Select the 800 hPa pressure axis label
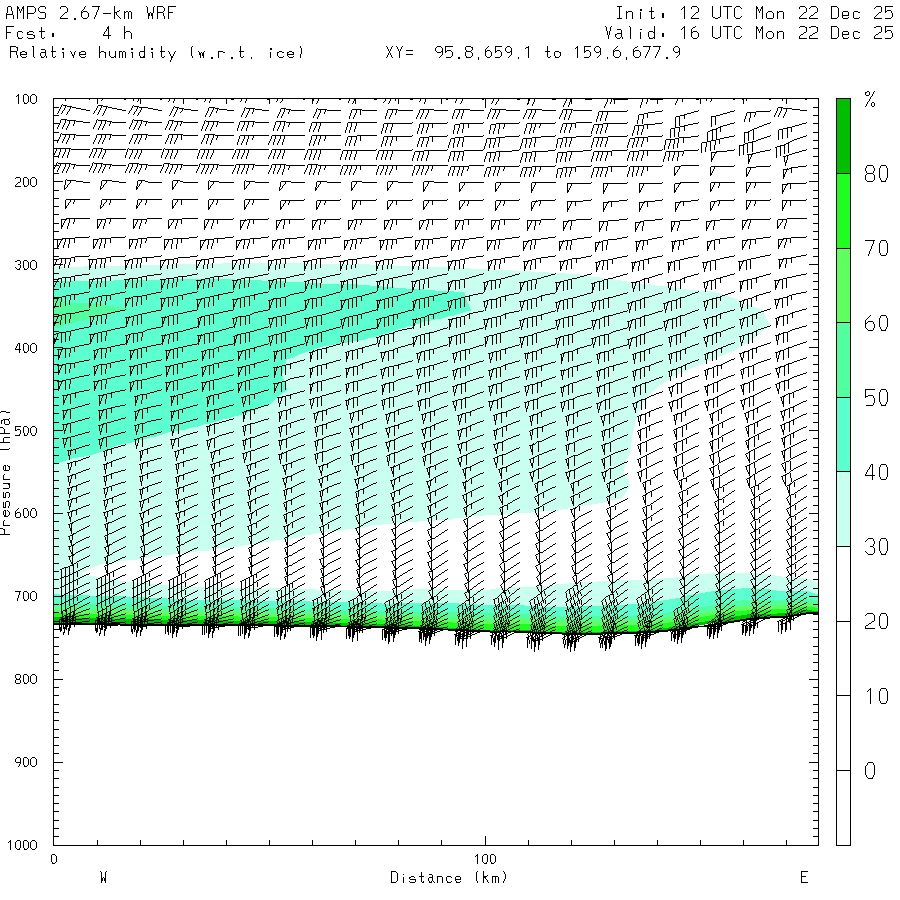The height and width of the screenshot is (900, 900). click(x=26, y=679)
